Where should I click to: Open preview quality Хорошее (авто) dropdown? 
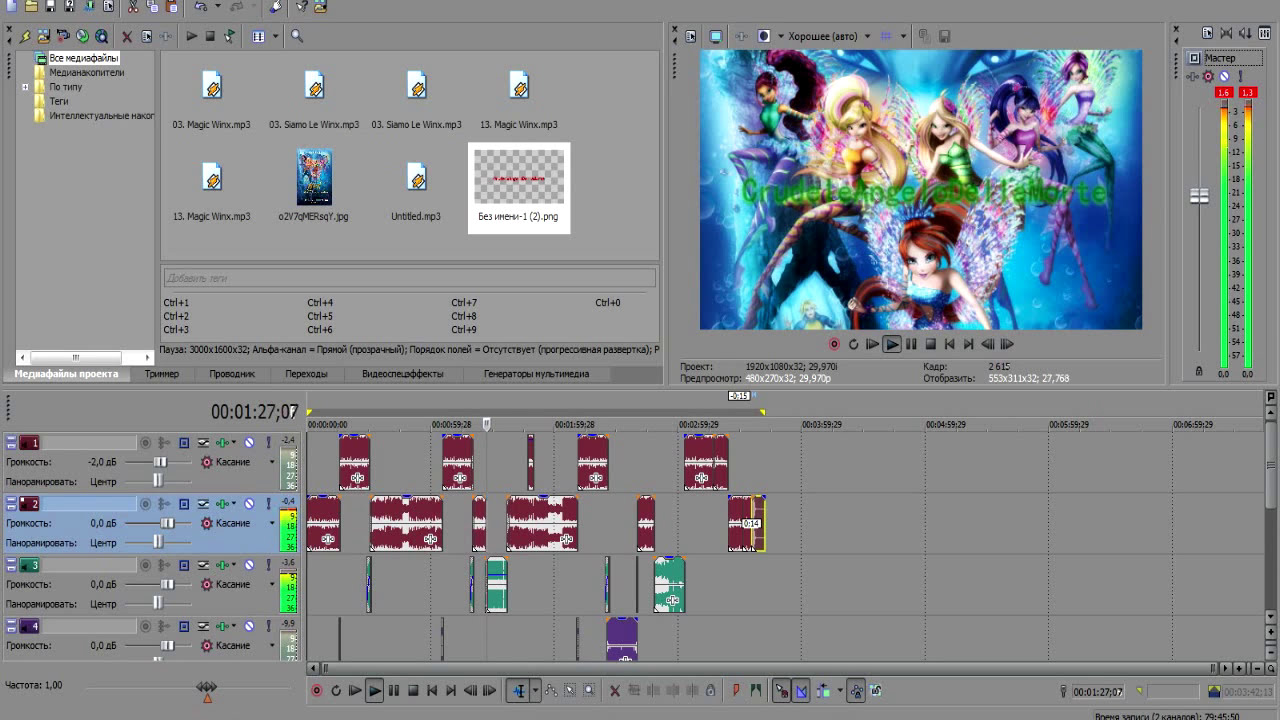coord(867,37)
